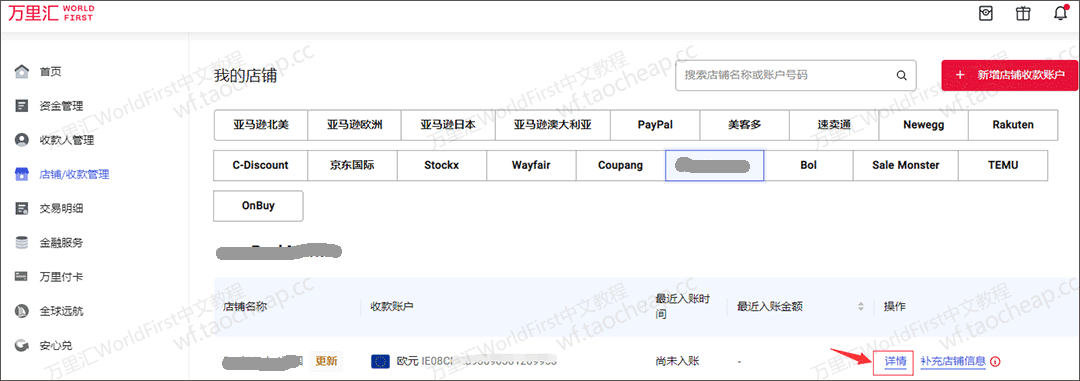This screenshot has width=1080, height=381.
Task: Open 交易明细 menu item
Action: tap(61, 208)
